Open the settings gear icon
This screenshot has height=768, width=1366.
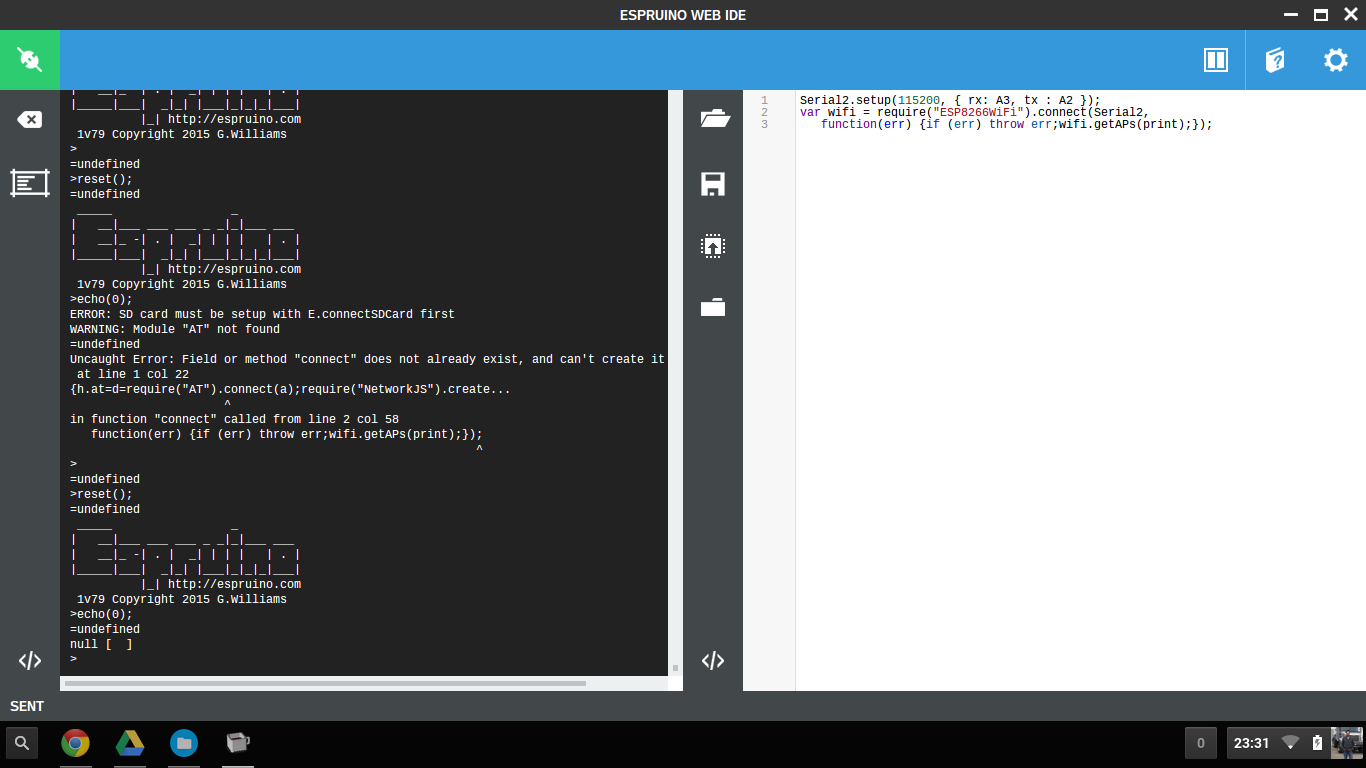tap(1336, 60)
